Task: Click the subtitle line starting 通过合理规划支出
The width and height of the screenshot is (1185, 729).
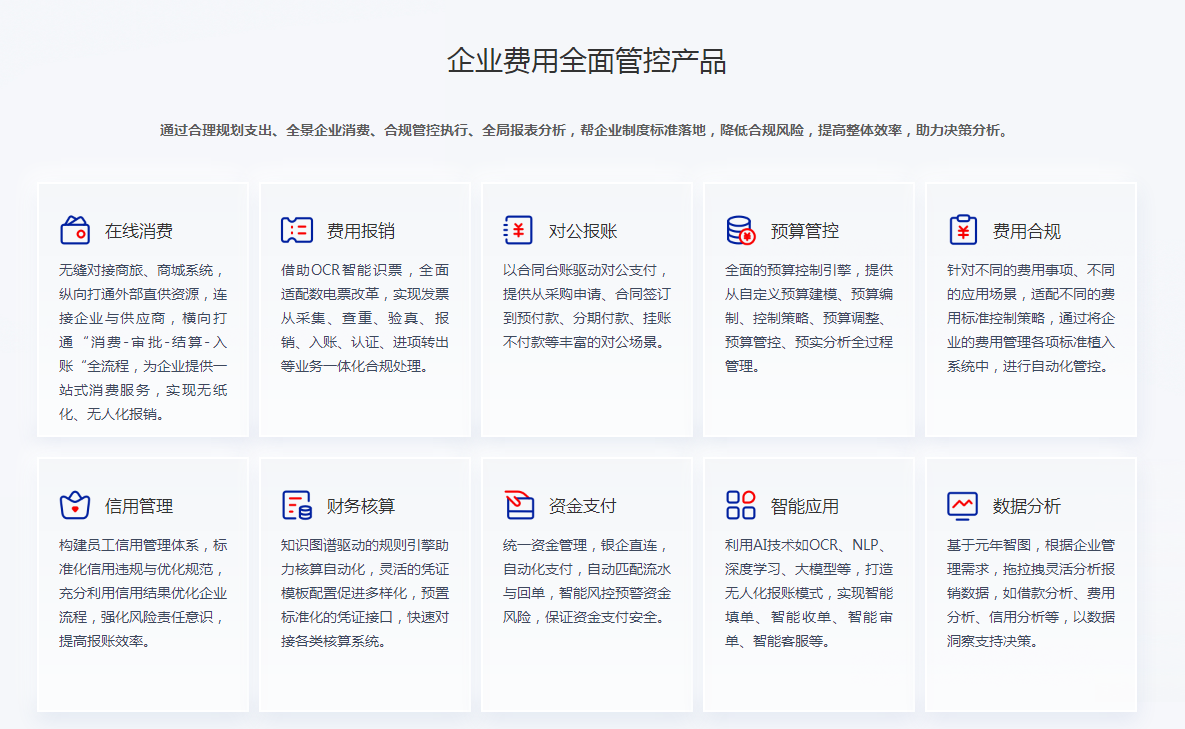Action: (586, 130)
